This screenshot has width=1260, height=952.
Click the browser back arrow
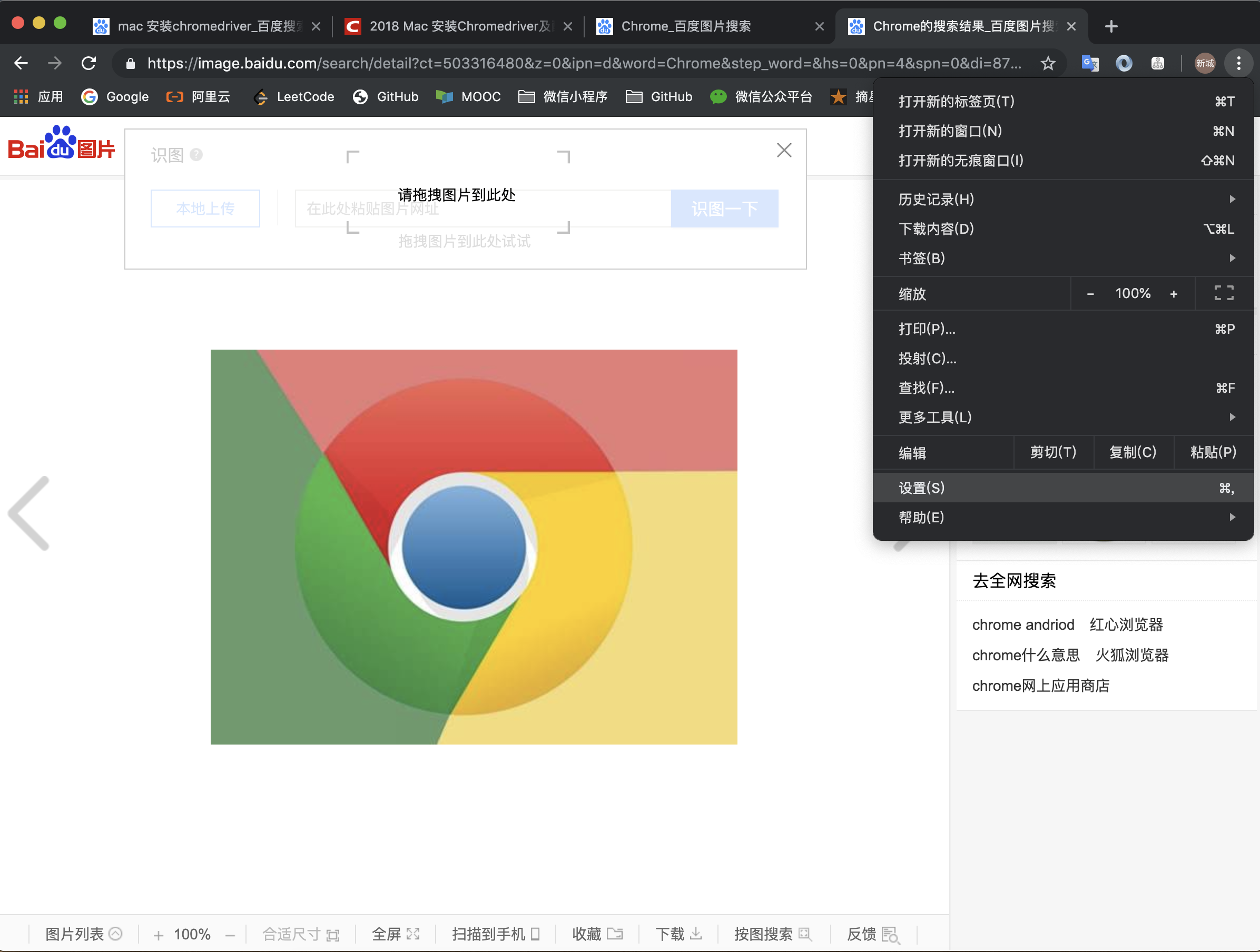coord(21,63)
